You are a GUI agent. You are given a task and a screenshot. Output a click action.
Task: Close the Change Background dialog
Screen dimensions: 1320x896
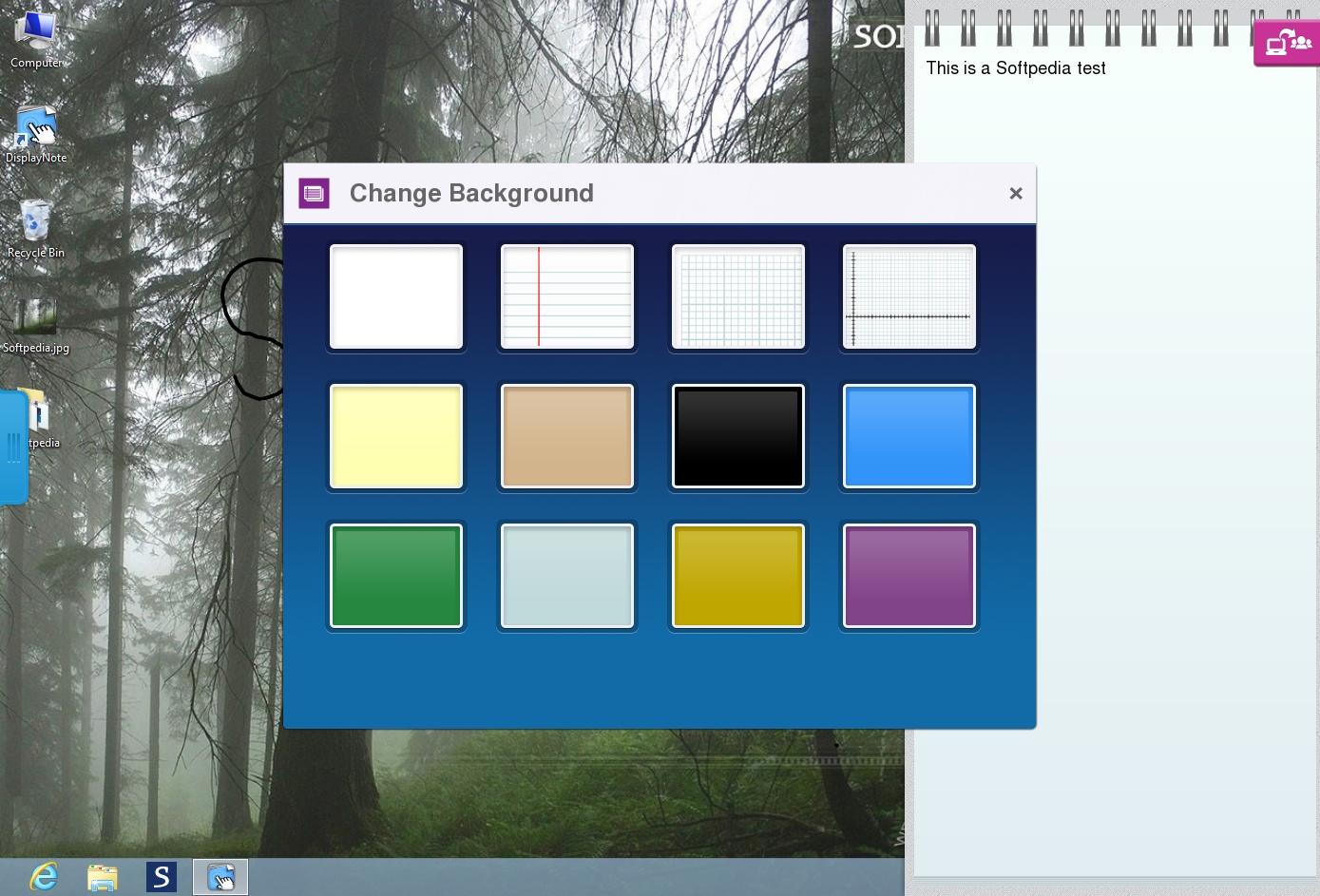(x=1016, y=194)
